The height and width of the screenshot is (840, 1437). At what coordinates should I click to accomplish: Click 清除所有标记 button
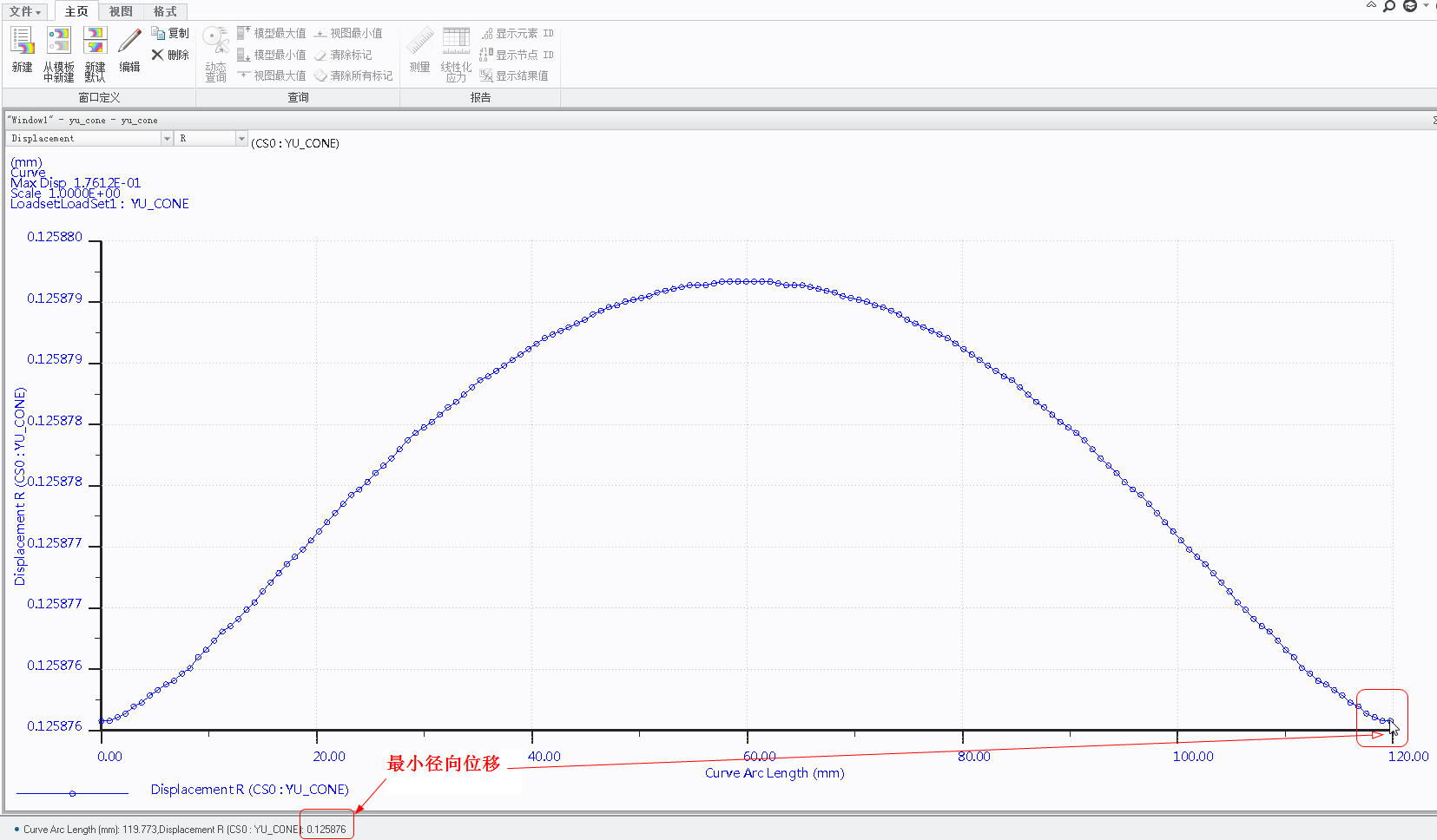(353, 75)
